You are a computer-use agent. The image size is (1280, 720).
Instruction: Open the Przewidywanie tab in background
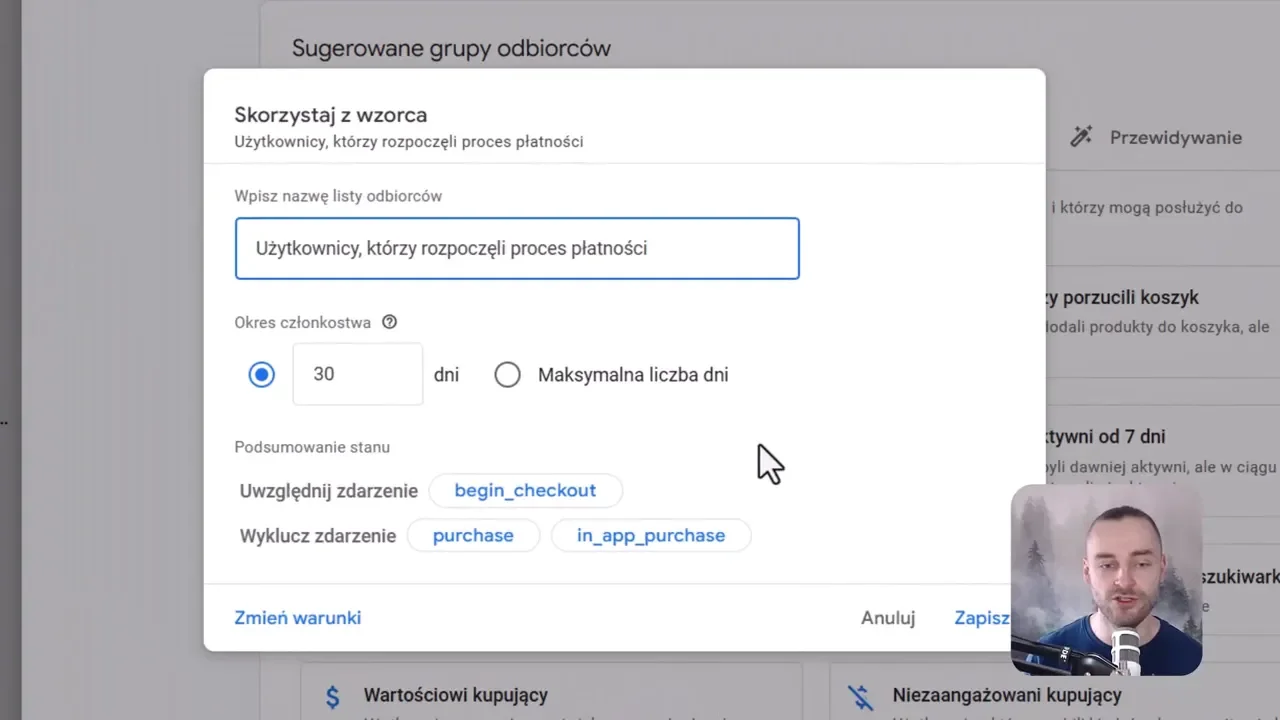coord(1155,137)
